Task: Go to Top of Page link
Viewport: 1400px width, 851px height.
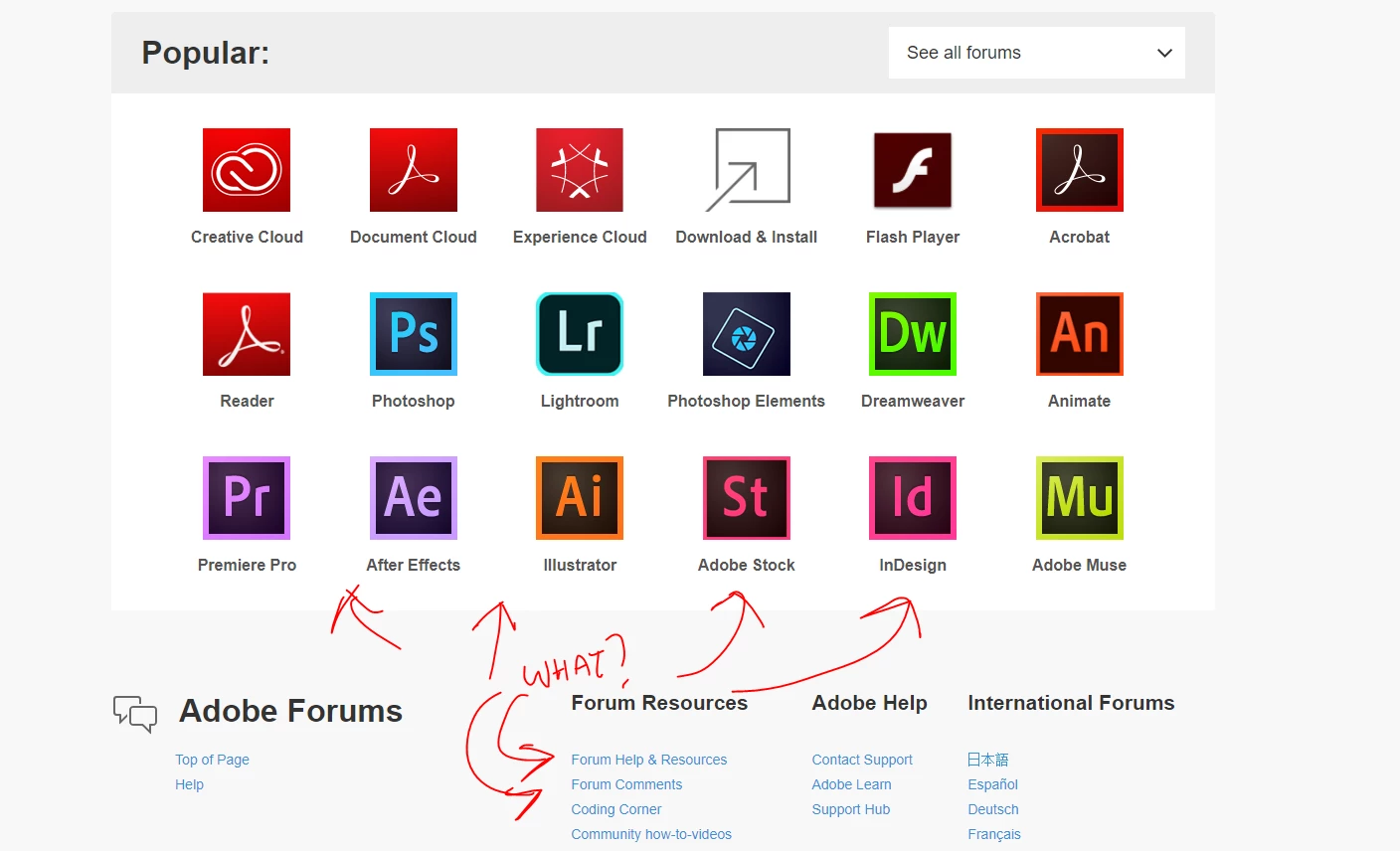Action: [212, 760]
